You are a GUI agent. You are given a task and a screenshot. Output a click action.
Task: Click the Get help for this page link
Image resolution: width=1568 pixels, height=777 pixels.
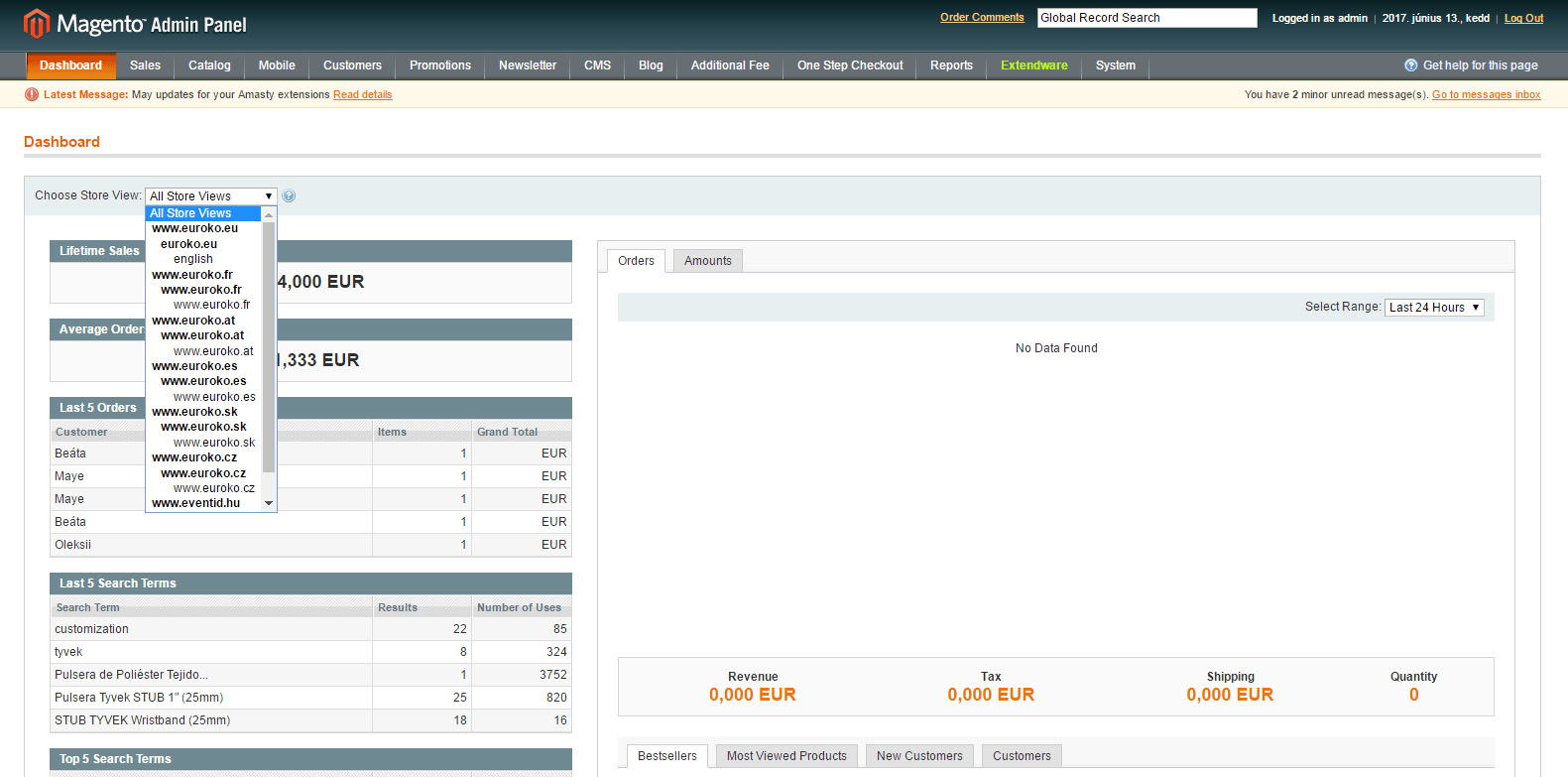1480,65
